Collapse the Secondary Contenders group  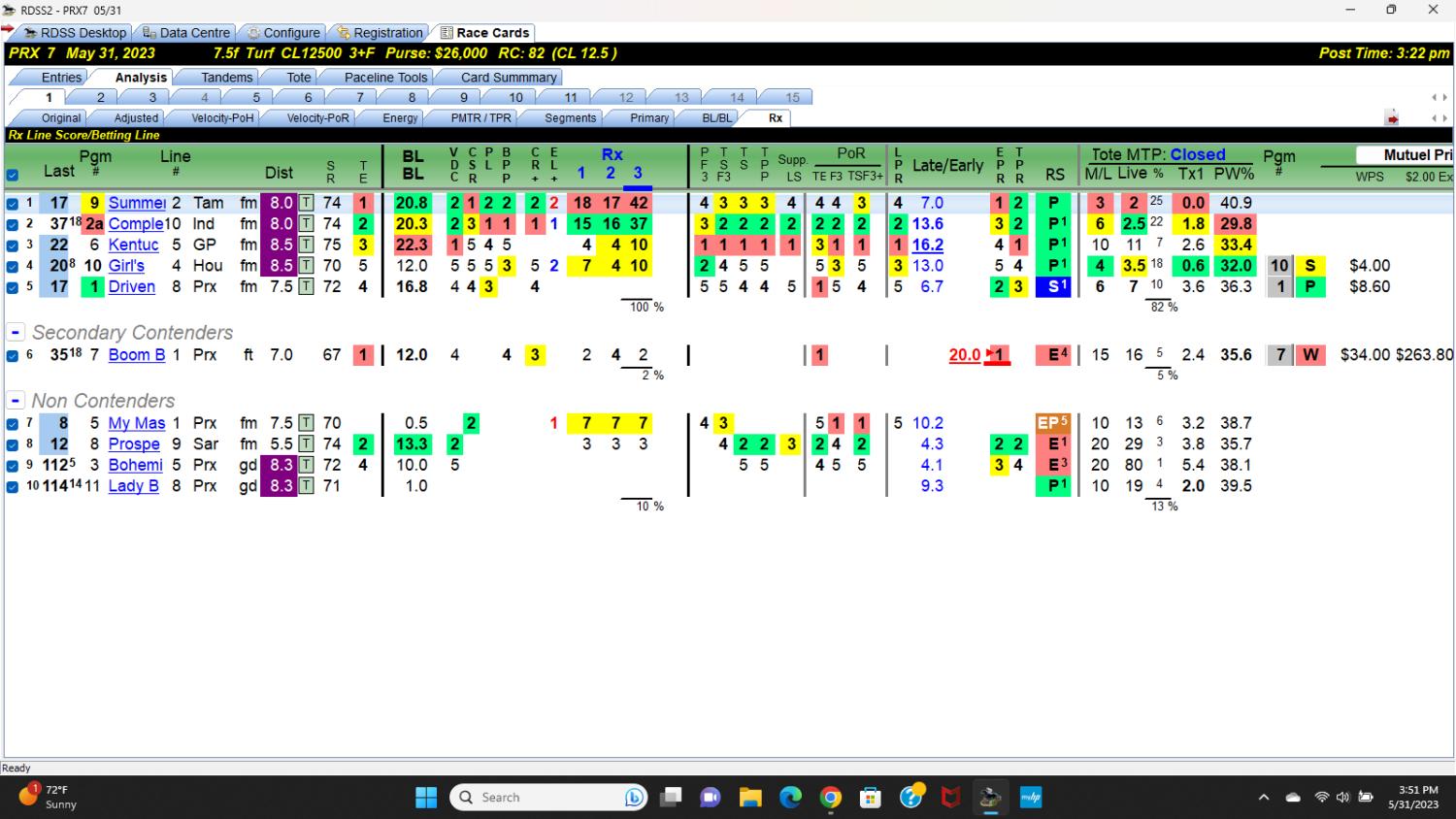[16, 332]
